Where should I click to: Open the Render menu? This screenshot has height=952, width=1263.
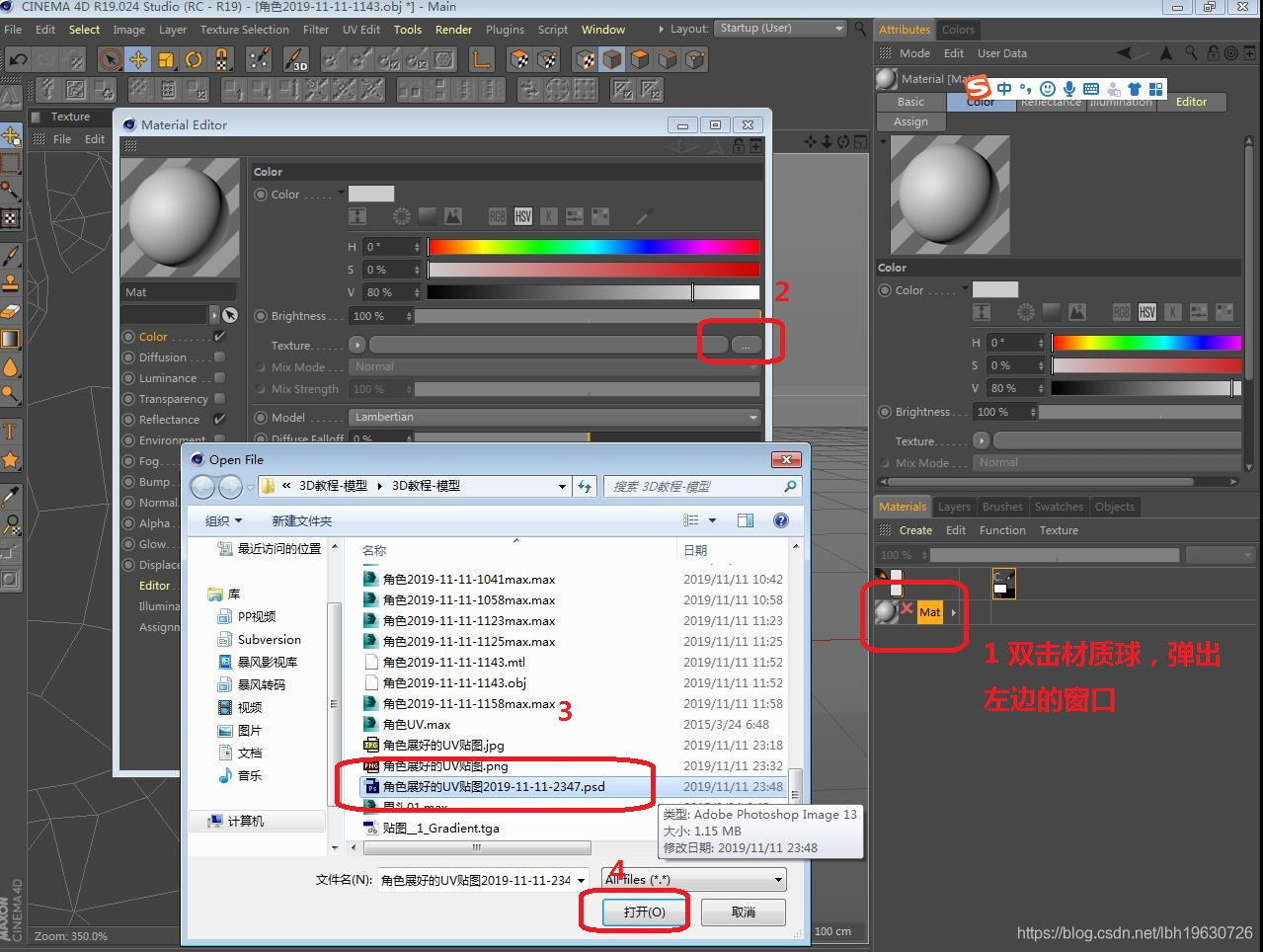click(454, 30)
